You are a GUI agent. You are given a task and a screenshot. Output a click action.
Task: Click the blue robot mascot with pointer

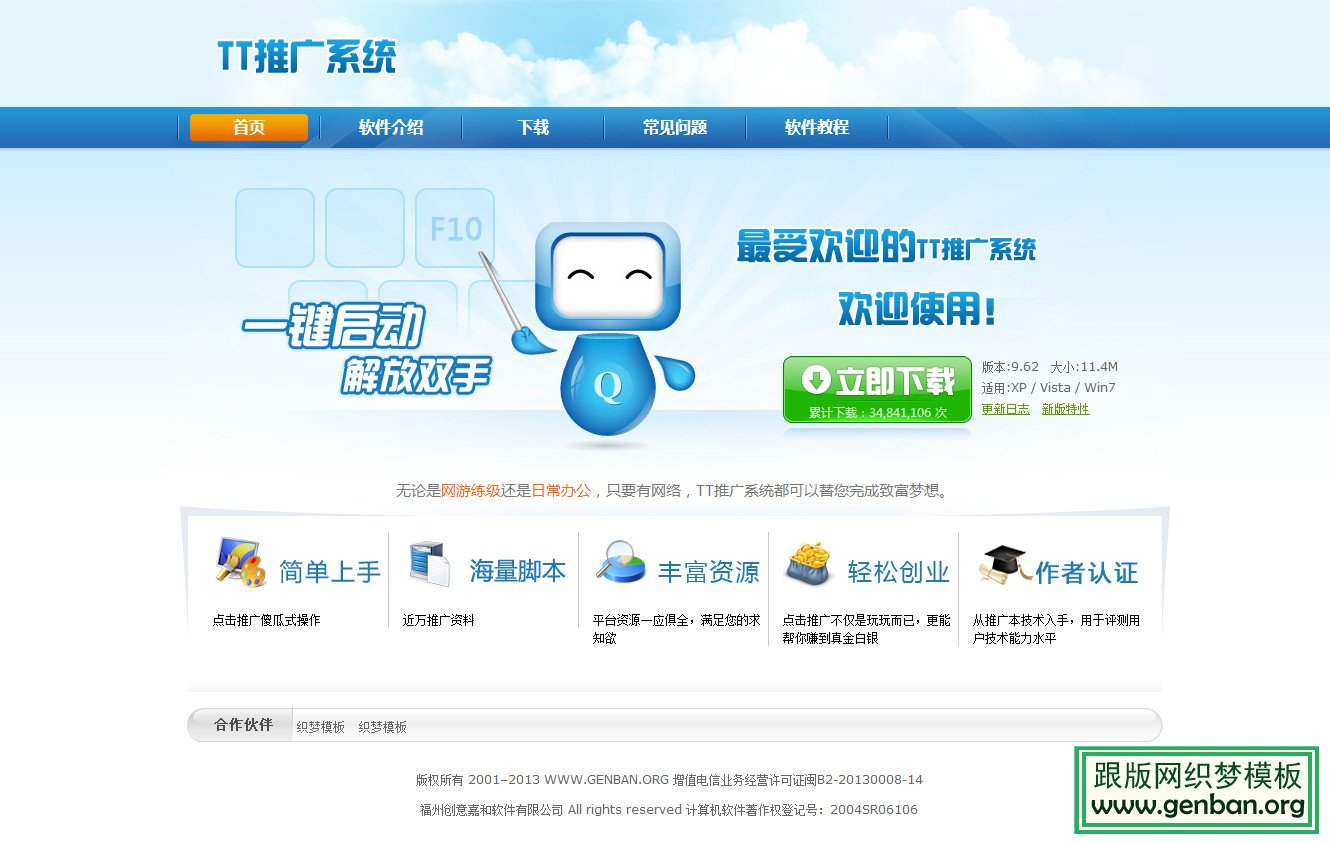point(605,320)
